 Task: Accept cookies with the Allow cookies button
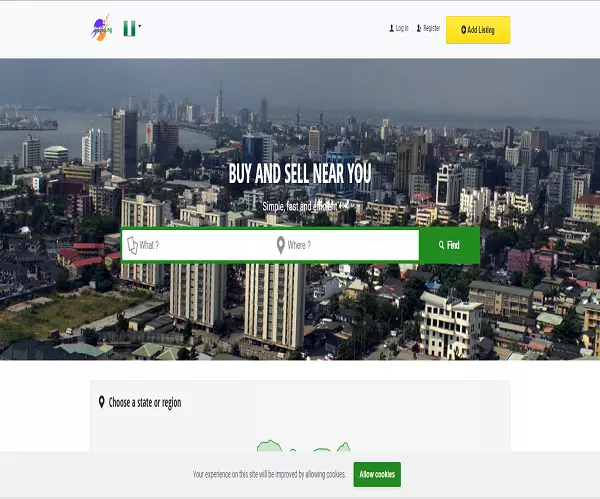377,475
